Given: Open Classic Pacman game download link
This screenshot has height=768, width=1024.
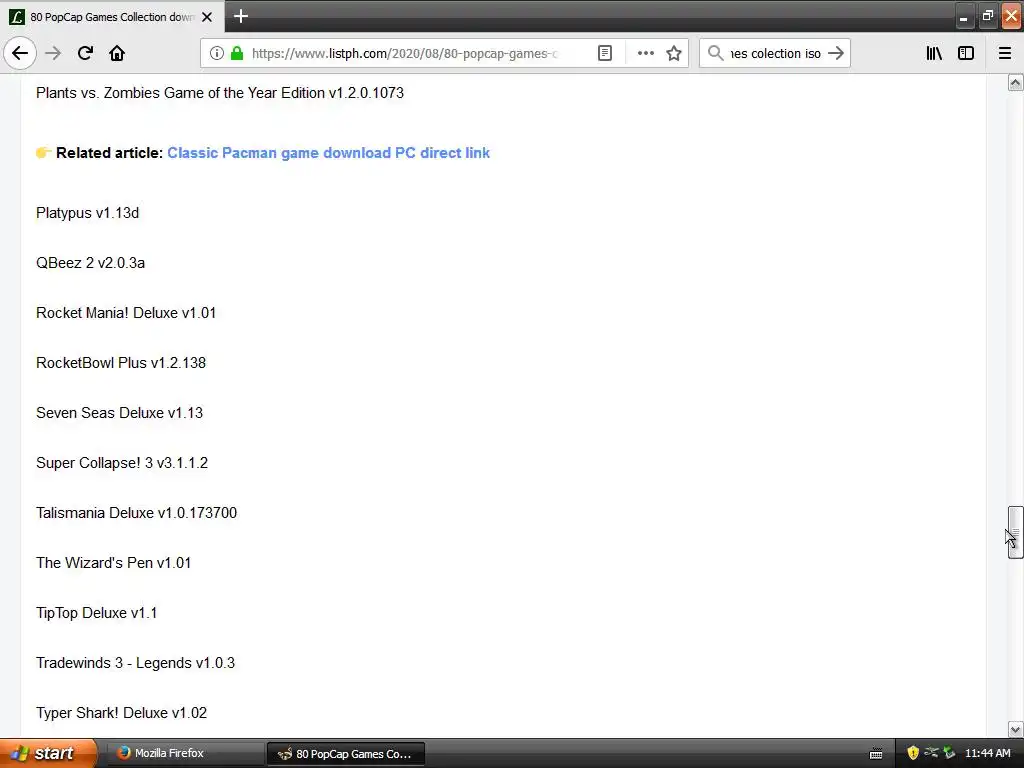Looking at the screenshot, I should [x=328, y=153].
